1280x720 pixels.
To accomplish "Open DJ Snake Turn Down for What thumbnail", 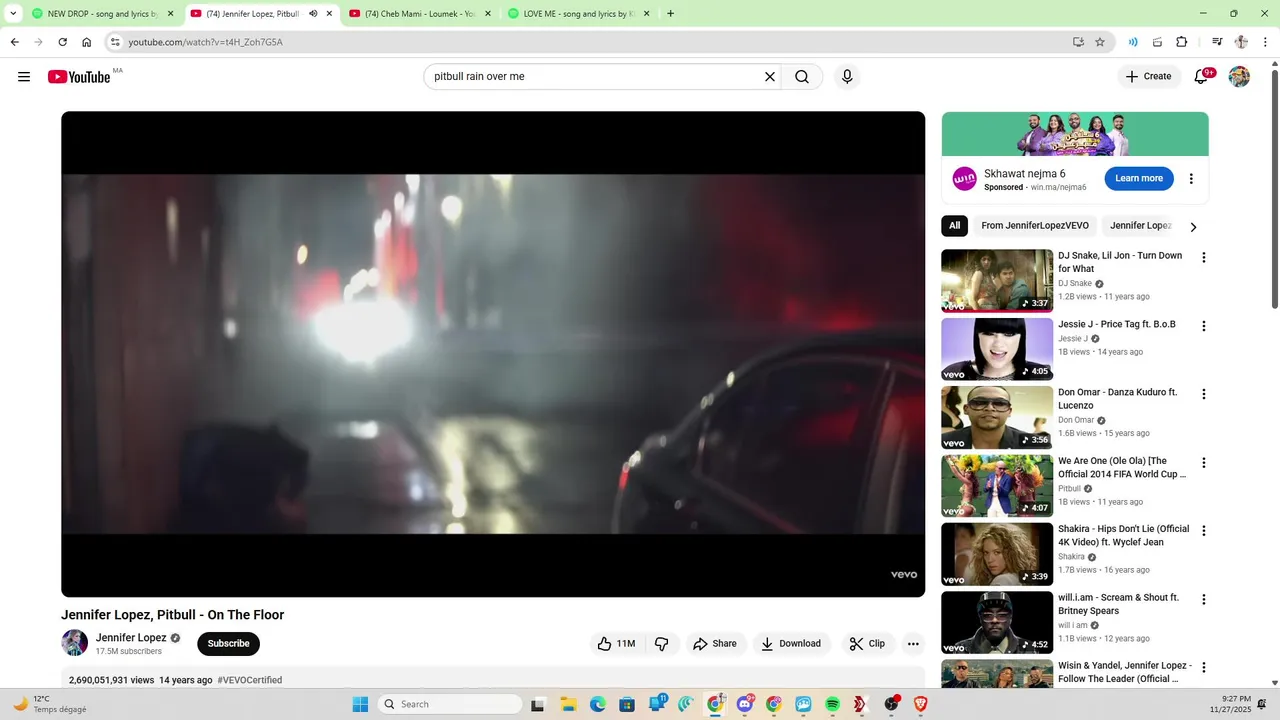I will pyautogui.click(x=997, y=281).
